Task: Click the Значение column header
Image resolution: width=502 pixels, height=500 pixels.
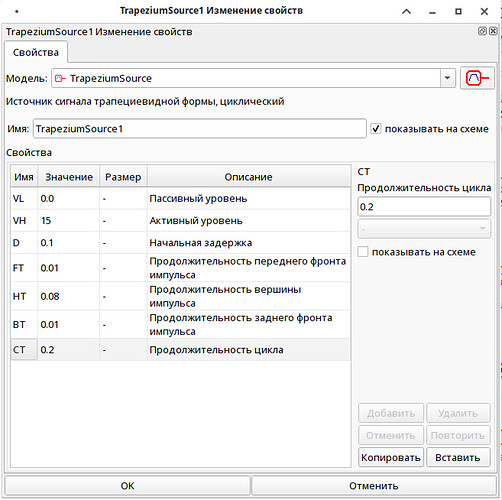Action: point(69,177)
